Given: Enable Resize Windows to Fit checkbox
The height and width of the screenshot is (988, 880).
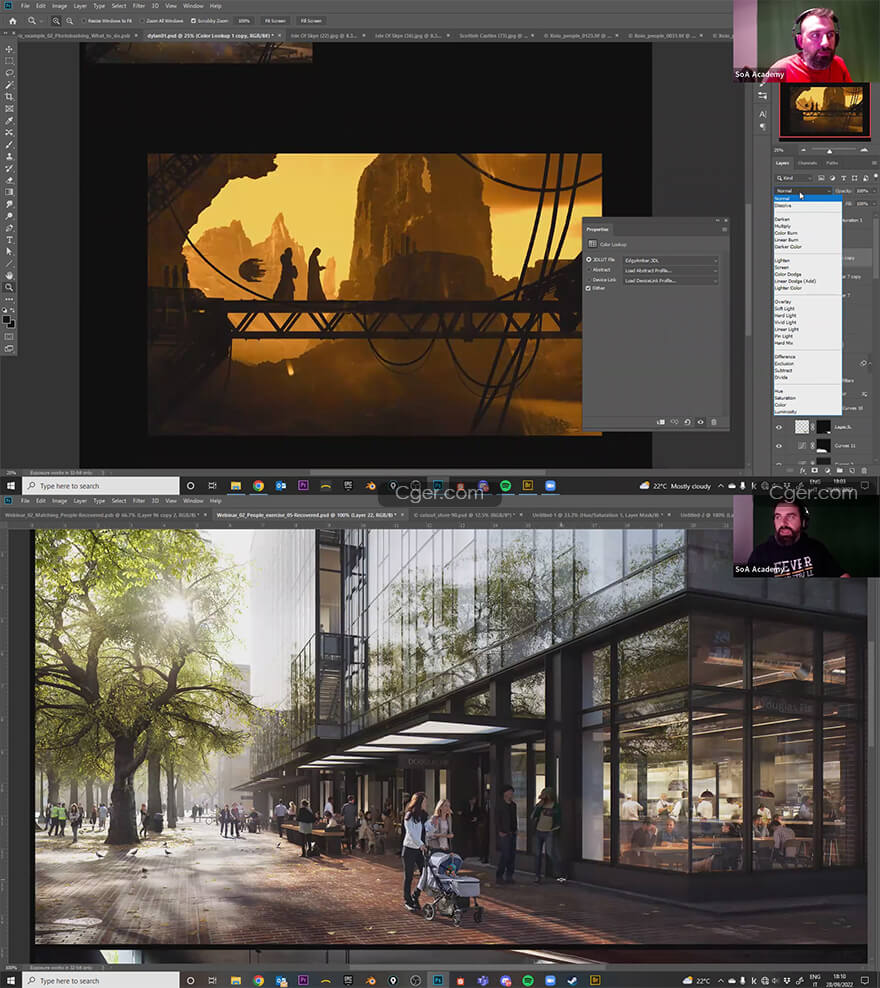Looking at the screenshot, I should point(84,21).
